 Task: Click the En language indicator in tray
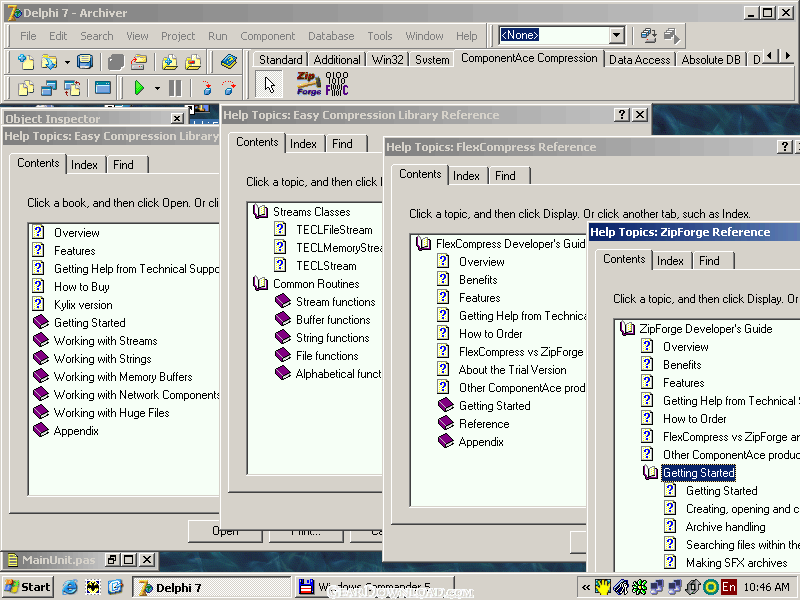(729, 587)
